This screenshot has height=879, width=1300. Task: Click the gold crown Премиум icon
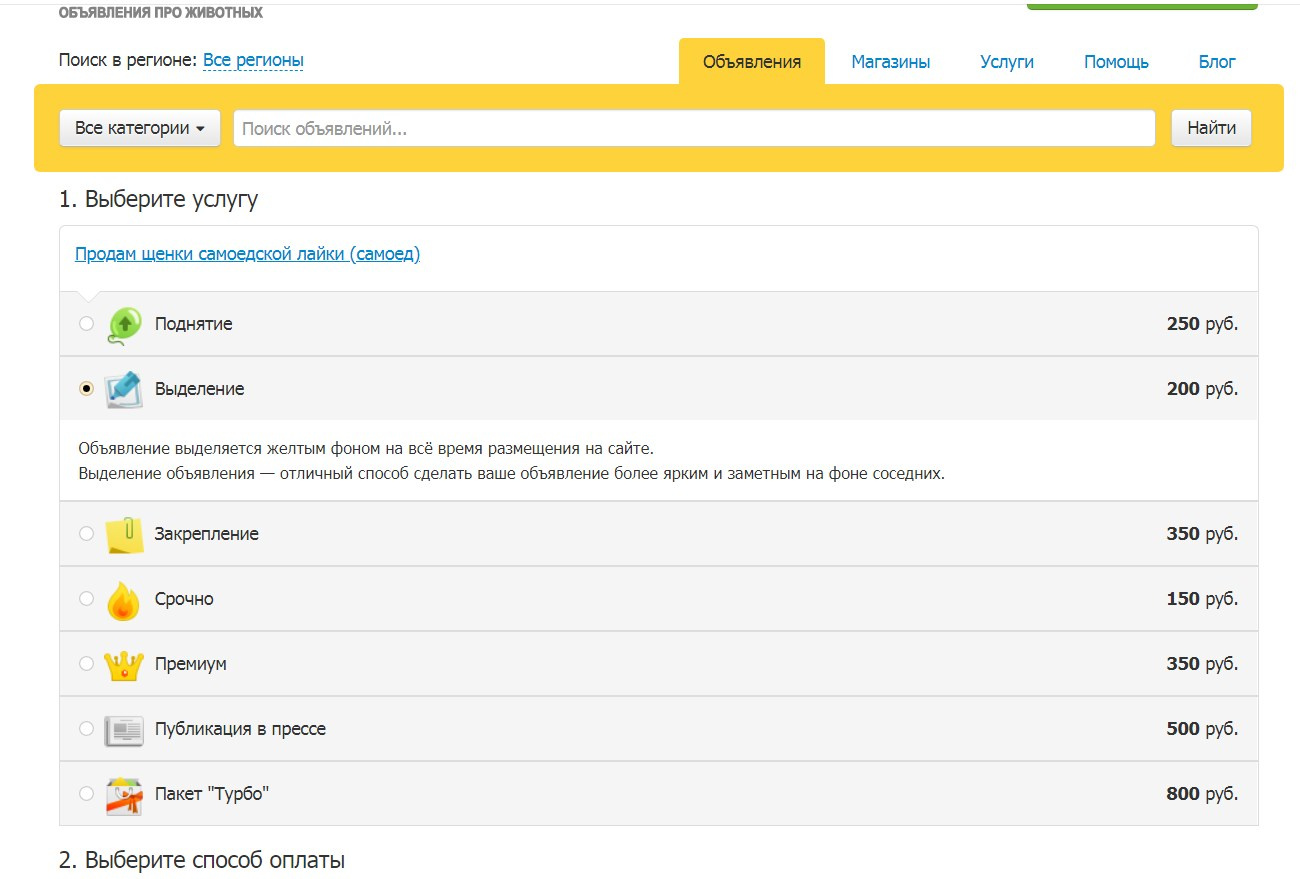pyautogui.click(x=124, y=665)
